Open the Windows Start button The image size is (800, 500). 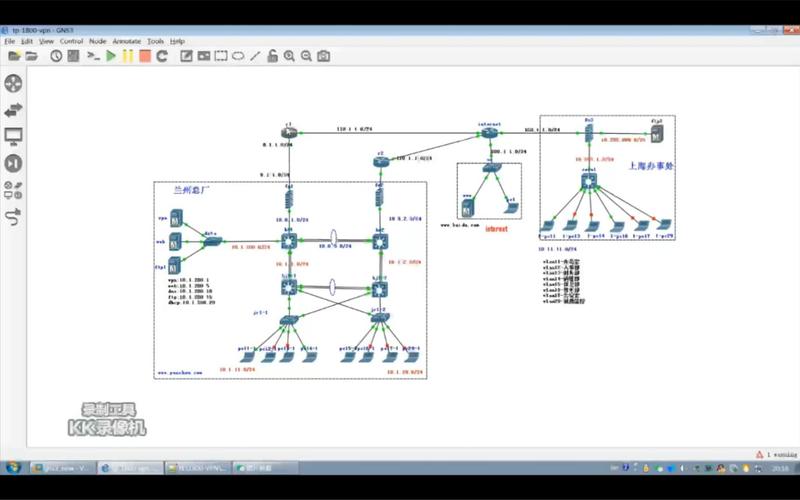point(13,467)
